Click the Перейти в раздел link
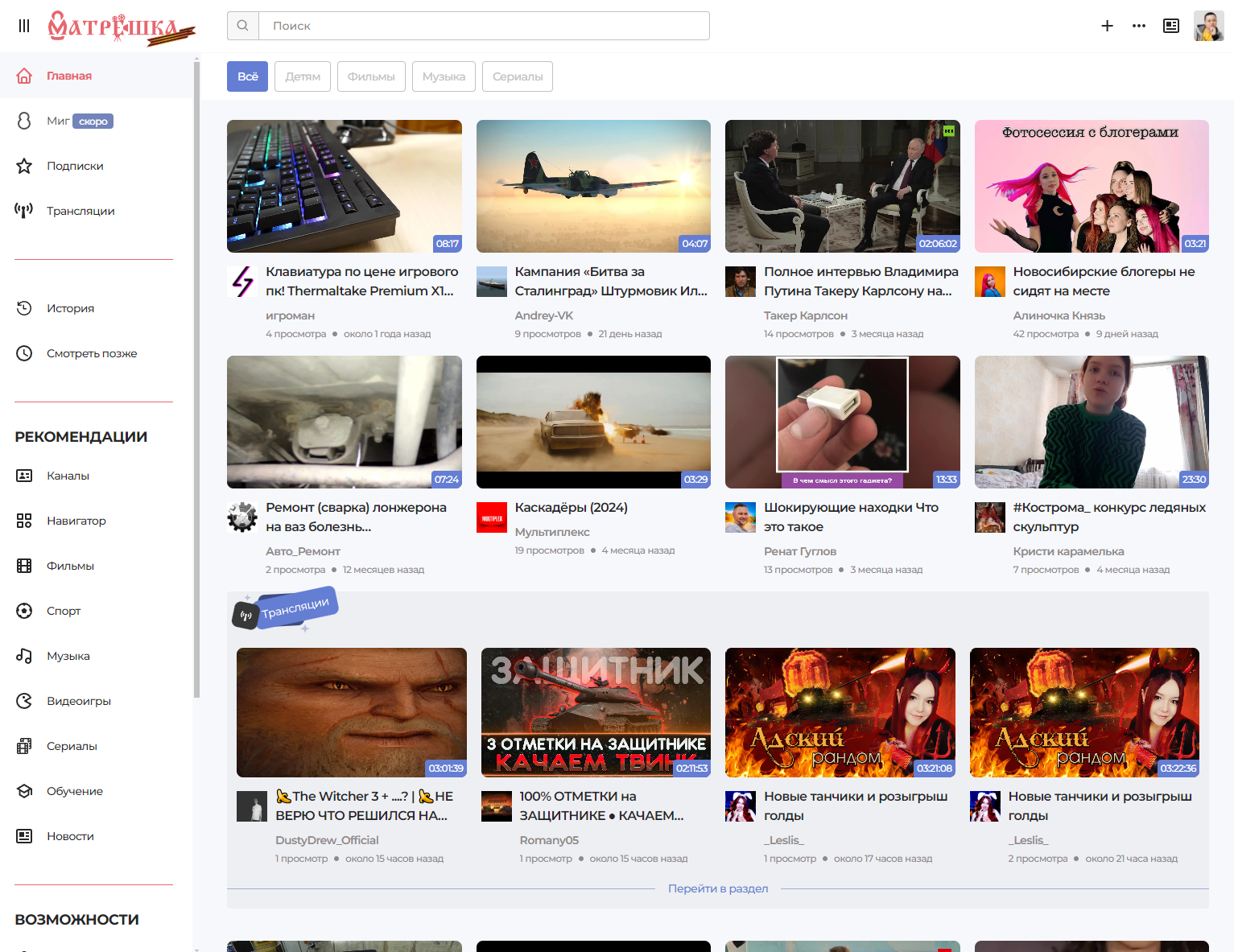 coord(718,888)
